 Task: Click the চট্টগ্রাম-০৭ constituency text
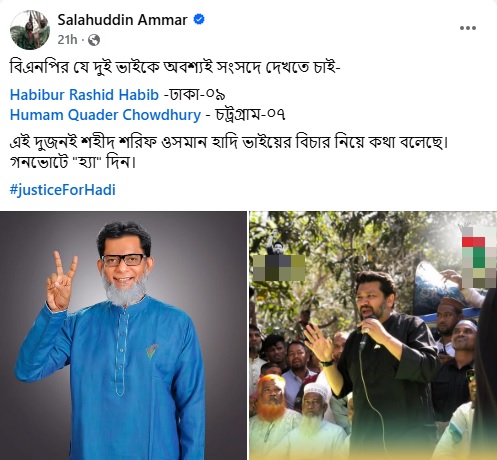(x=245, y=115)
